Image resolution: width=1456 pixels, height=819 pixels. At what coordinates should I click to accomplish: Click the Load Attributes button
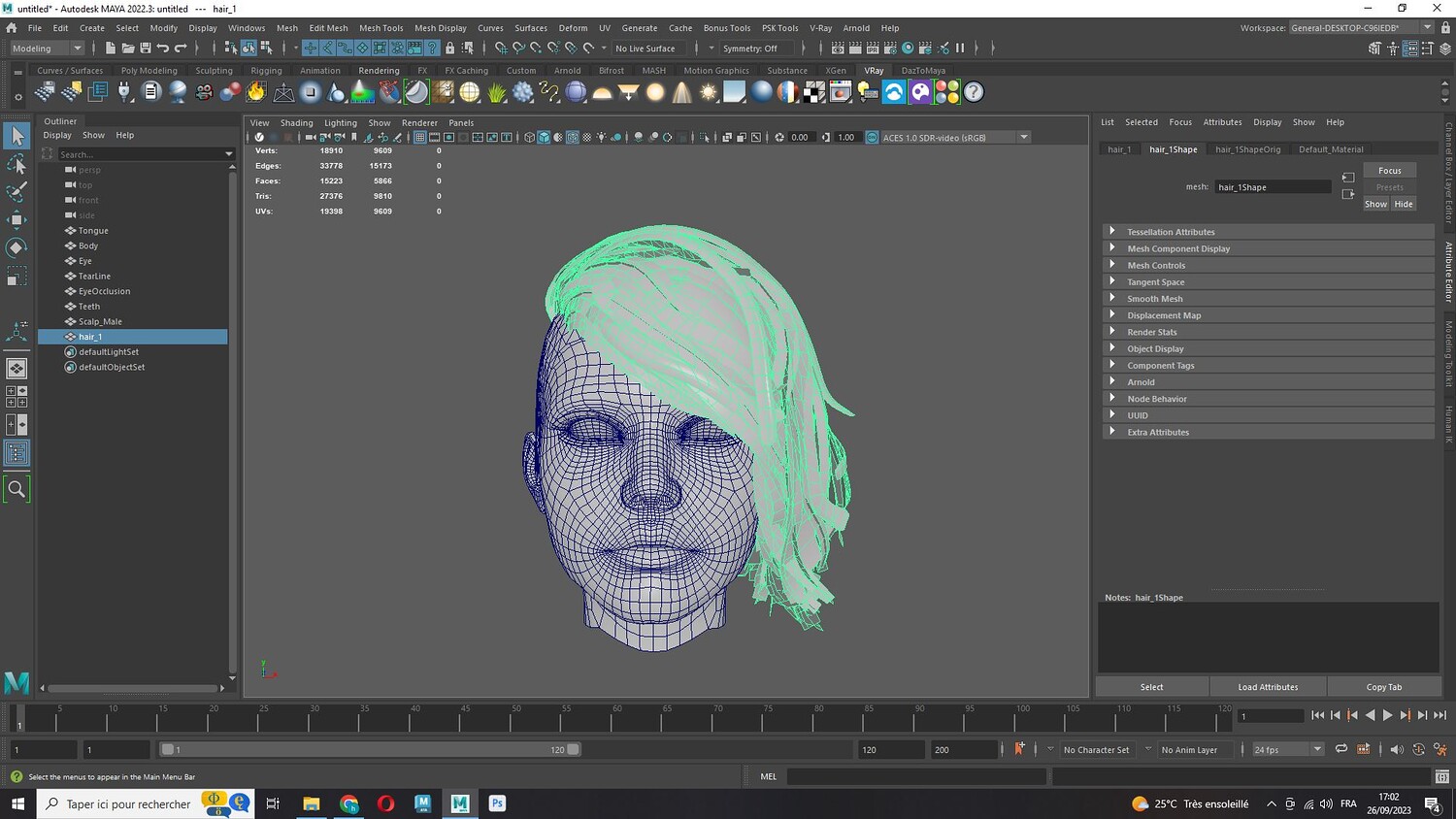1268,687
